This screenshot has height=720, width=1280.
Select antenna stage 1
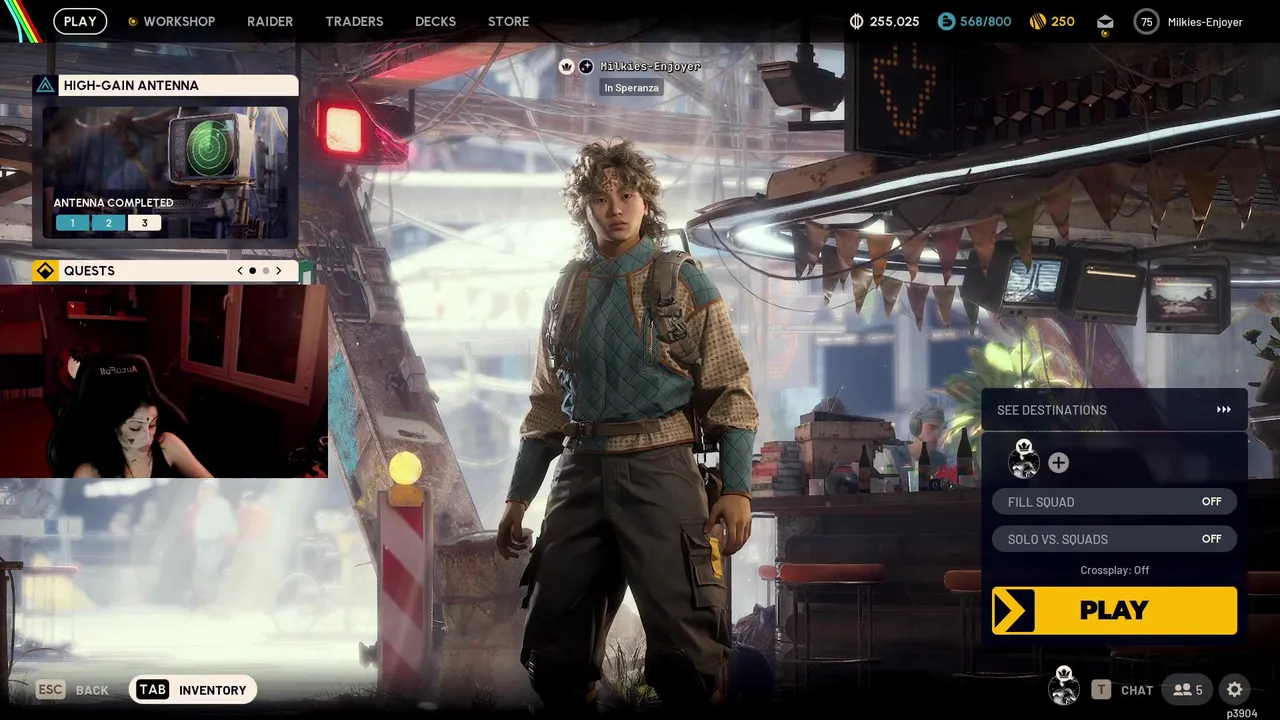72,223
